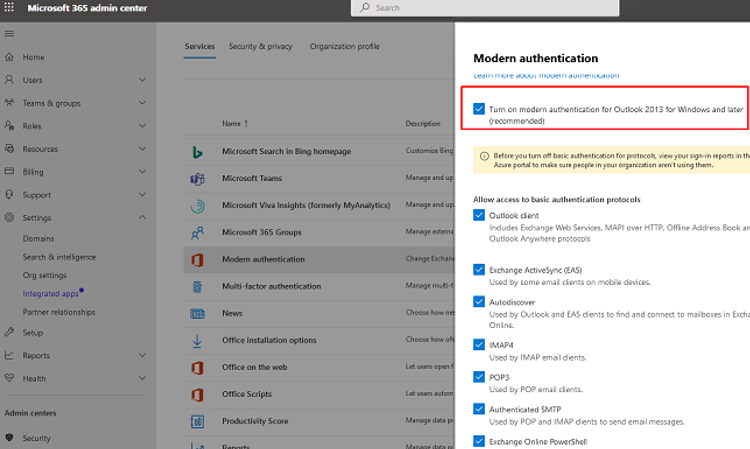The width and height of the screenshot is (750, 449).
Task: Click the Security shield icon
Action: pyautogui.click(x=9, y=438)
